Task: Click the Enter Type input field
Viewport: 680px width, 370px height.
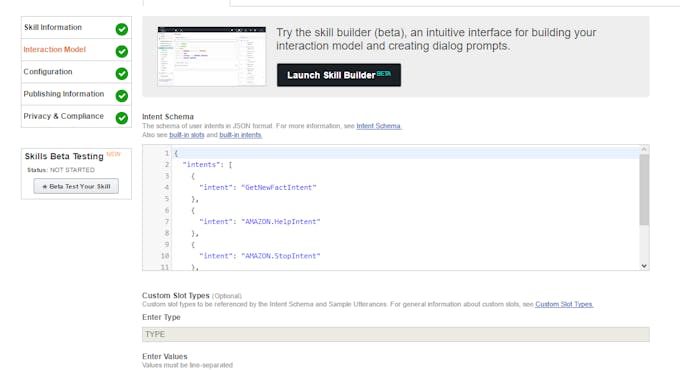Action: click(x=396, y=334)
